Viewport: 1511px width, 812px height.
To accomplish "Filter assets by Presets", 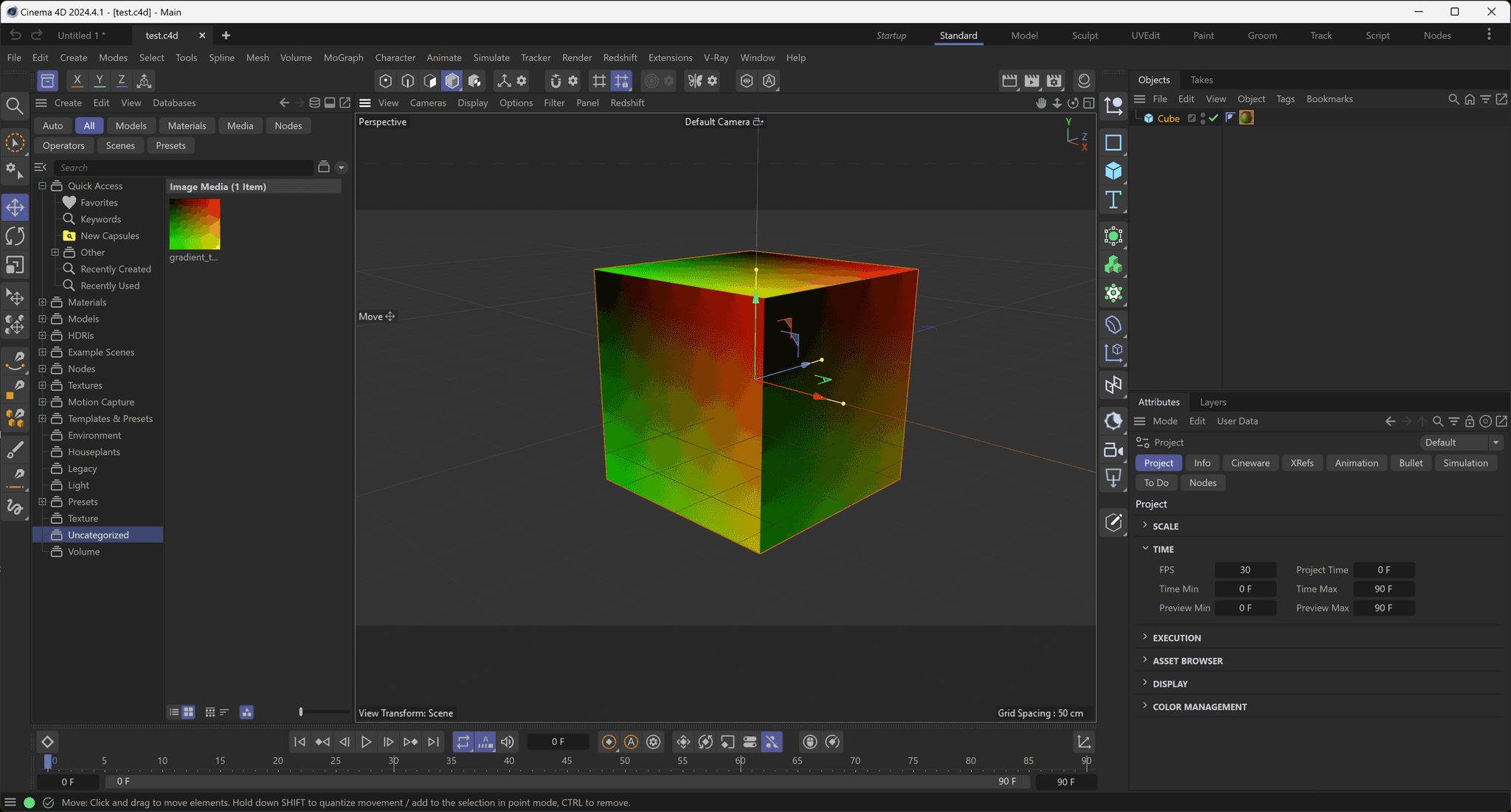I will pyautogui.click(x=170, y=145).
